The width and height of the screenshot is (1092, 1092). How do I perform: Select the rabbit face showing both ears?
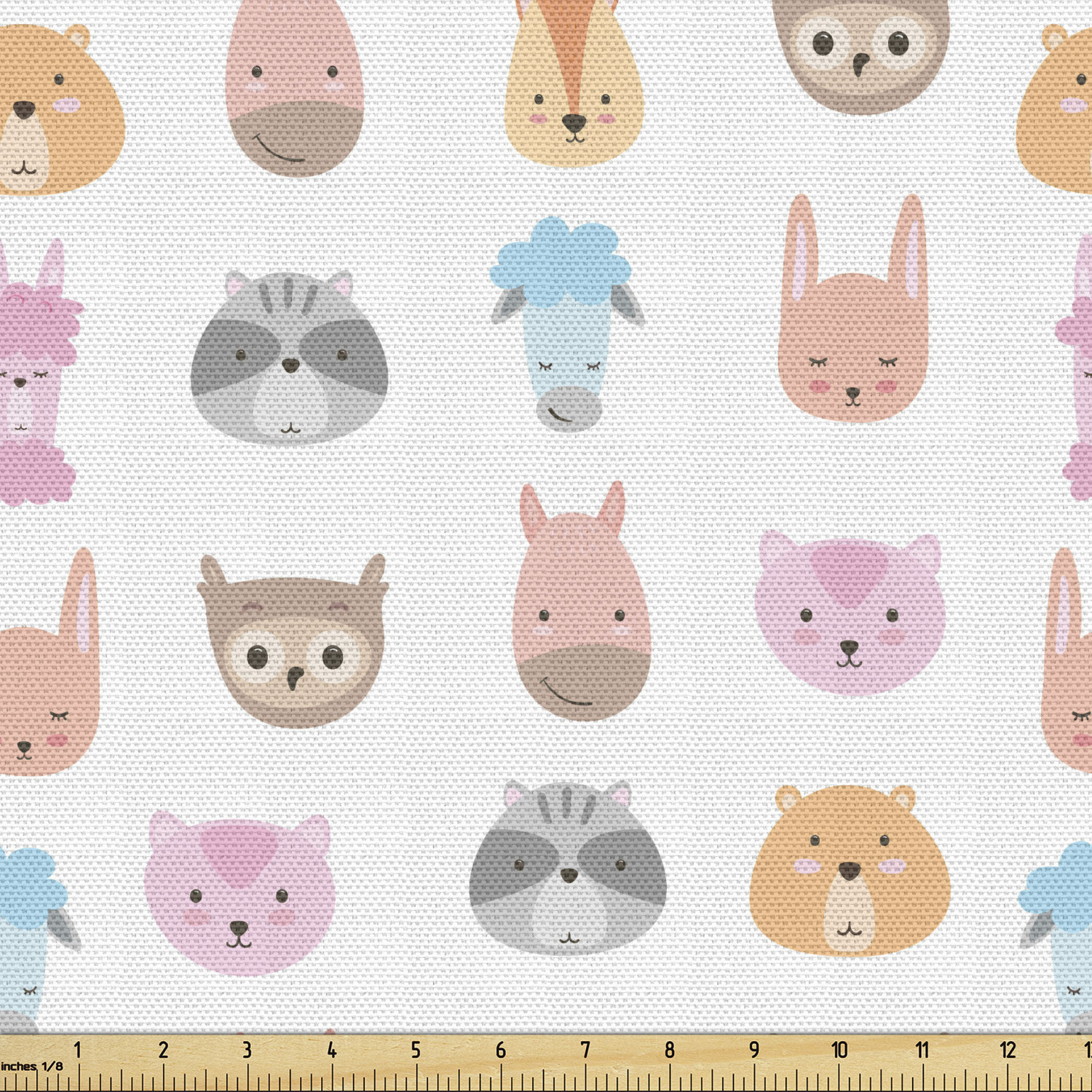[x=854, y=309]
